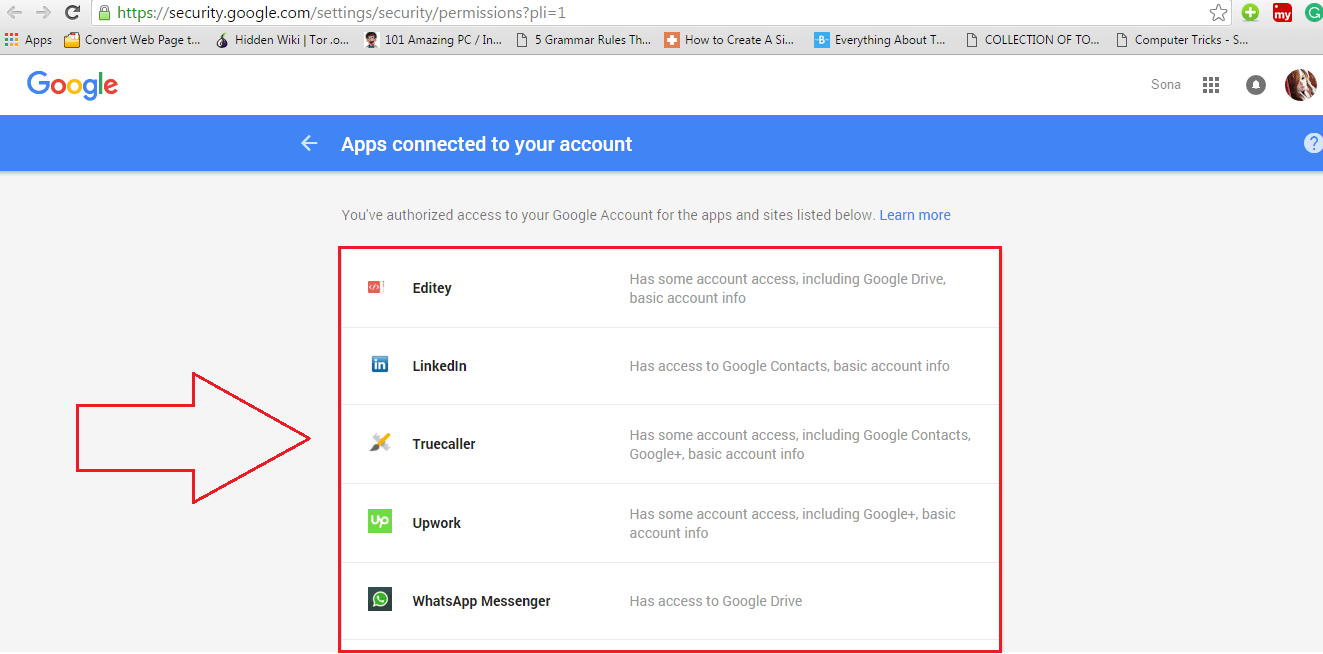
Task: Select the Truecaller row name
Action: click(444, 444)
